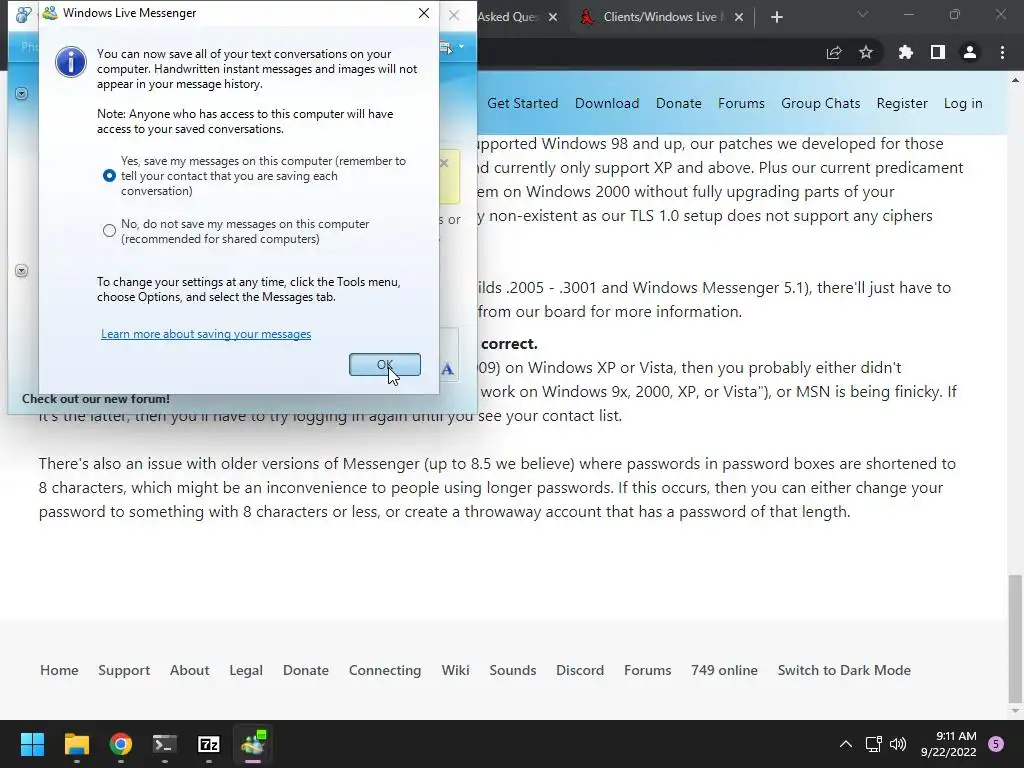Open the Discord footer link

coord(580,670)
